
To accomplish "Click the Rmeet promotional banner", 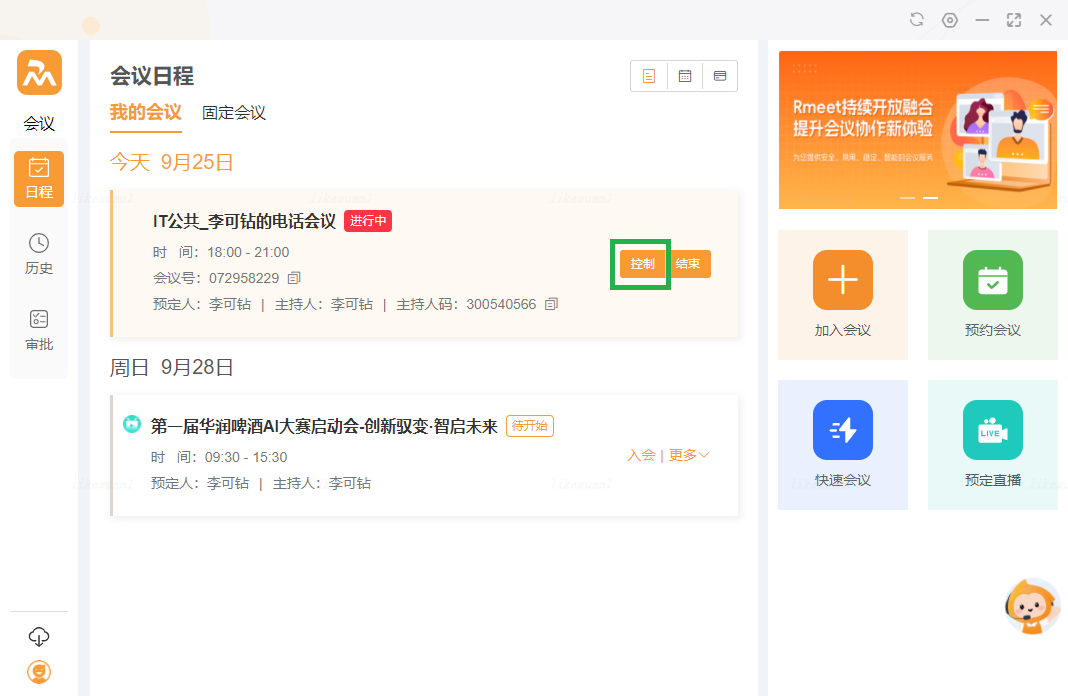I will point(917,130).
